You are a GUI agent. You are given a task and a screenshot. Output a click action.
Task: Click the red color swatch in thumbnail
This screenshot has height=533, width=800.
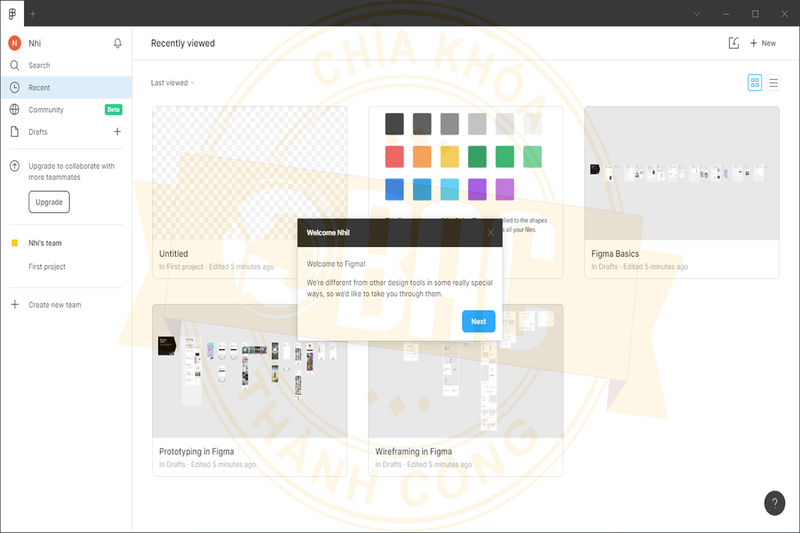click(x=394, y=157)
